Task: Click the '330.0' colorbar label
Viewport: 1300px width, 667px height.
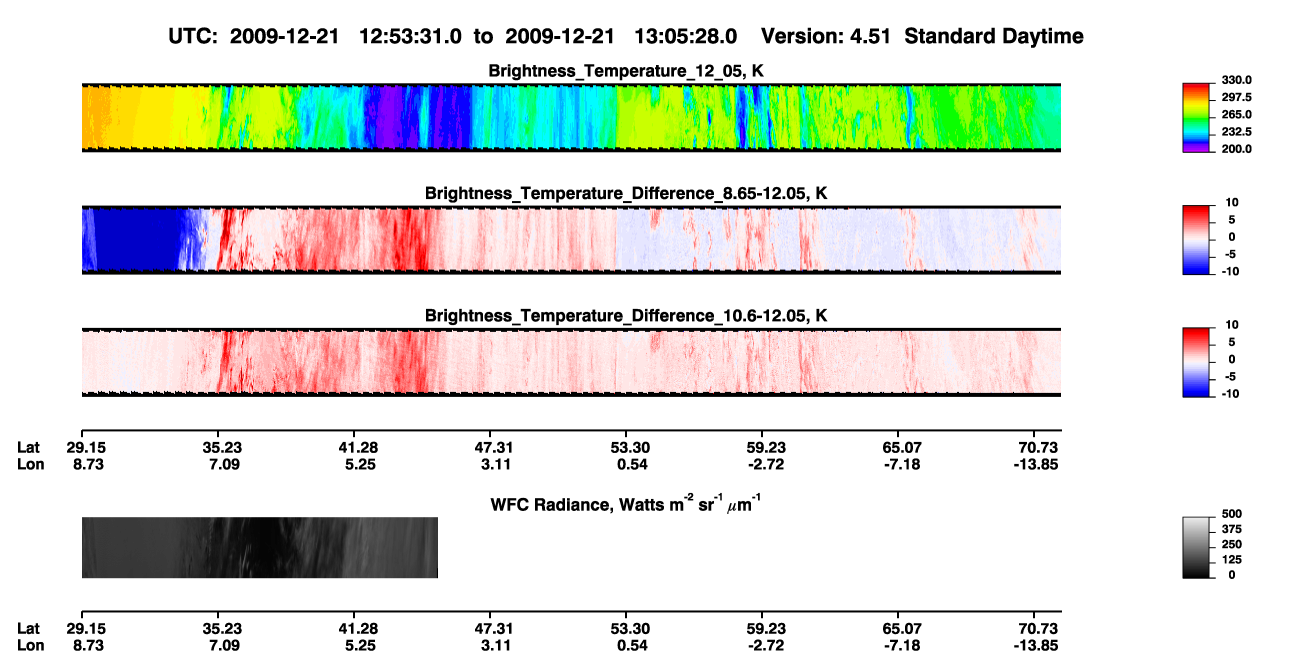Action: point(1238,80)
